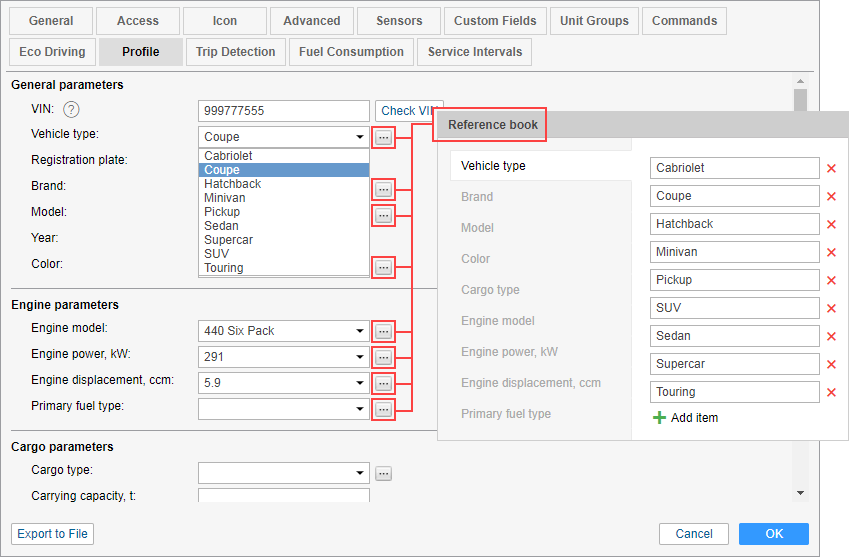Open reference book button next to Engine power

click(x=383, y=357)
